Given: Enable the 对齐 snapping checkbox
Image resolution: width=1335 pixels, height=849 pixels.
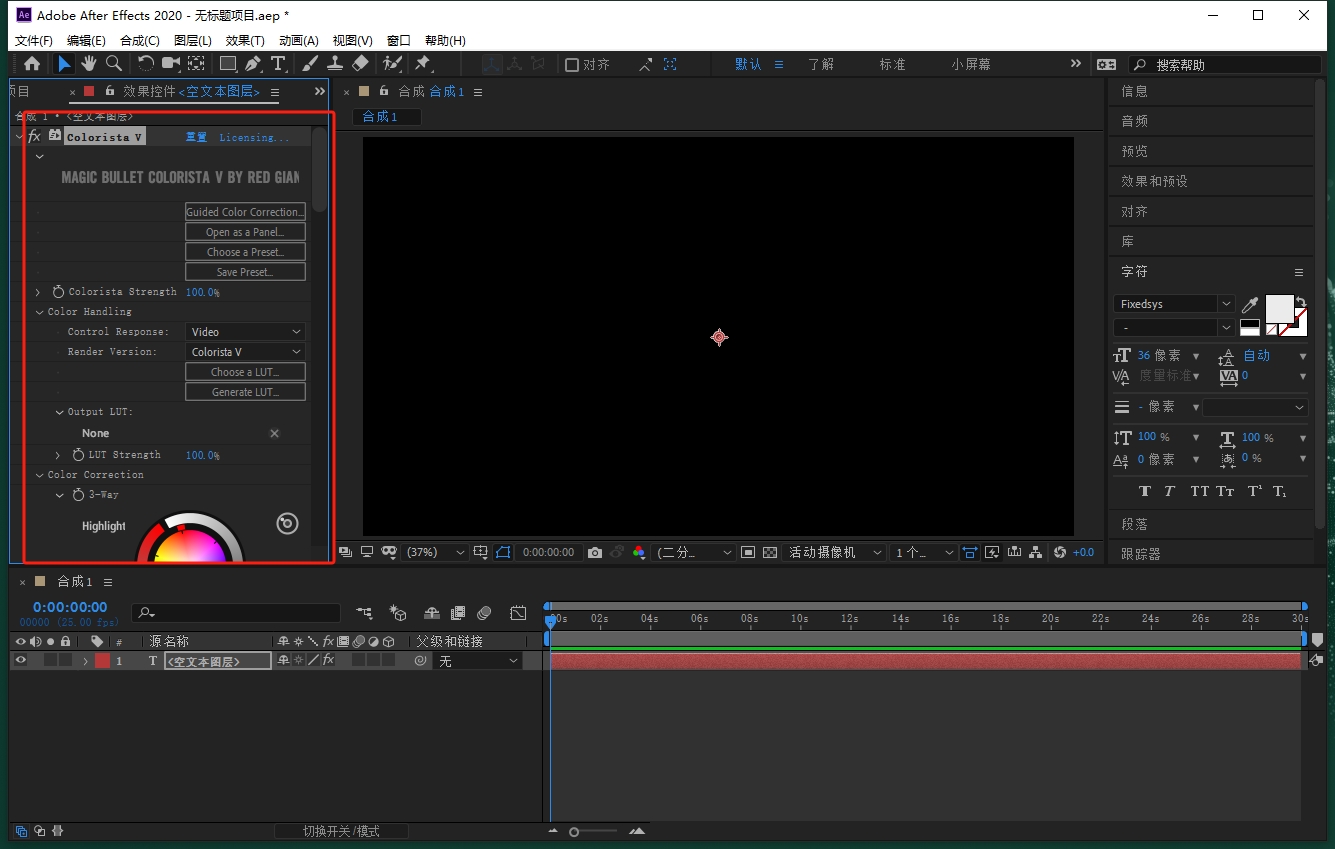Looking at the screenshot, I should [x=572, y=65].
